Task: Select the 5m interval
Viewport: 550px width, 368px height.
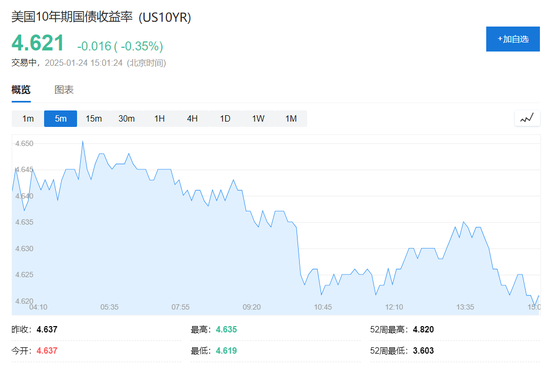Action: point(60,119)
